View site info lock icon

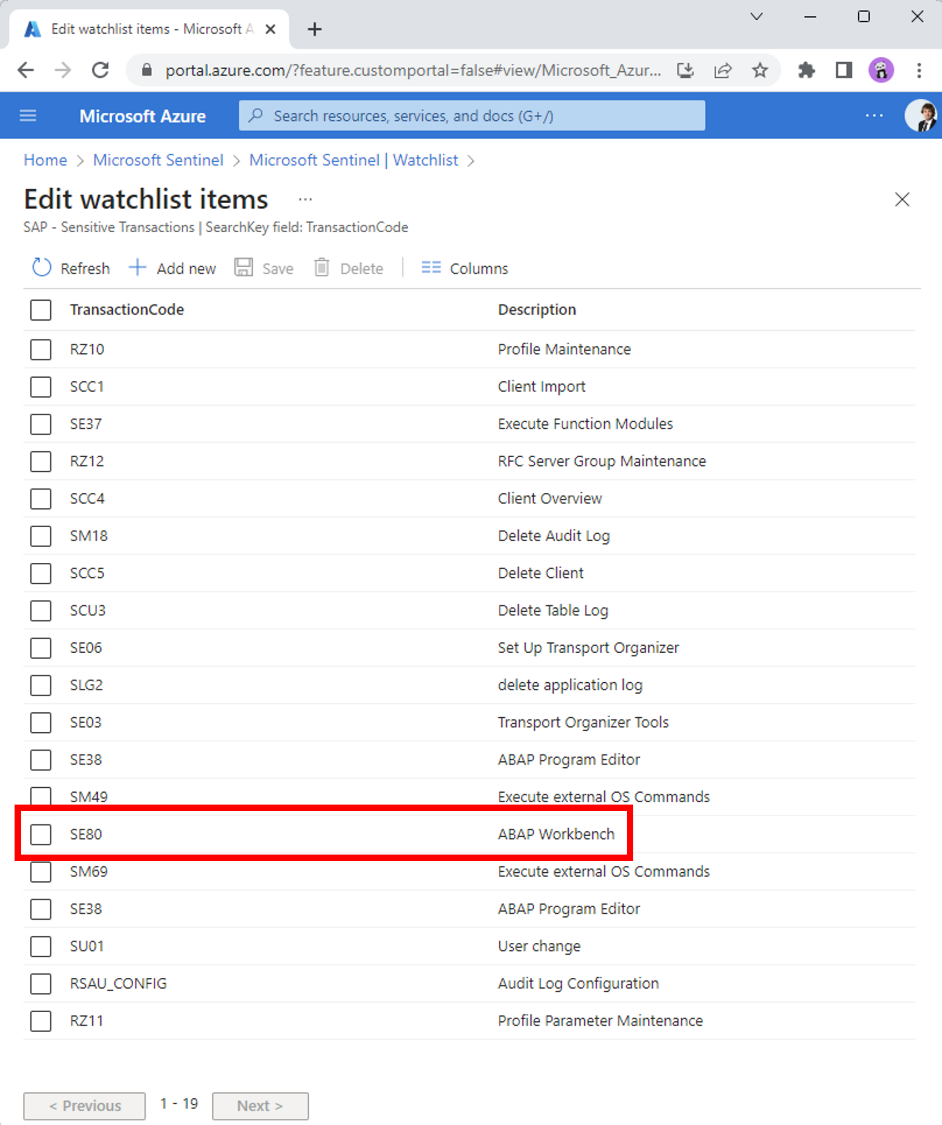coord(146,70)
